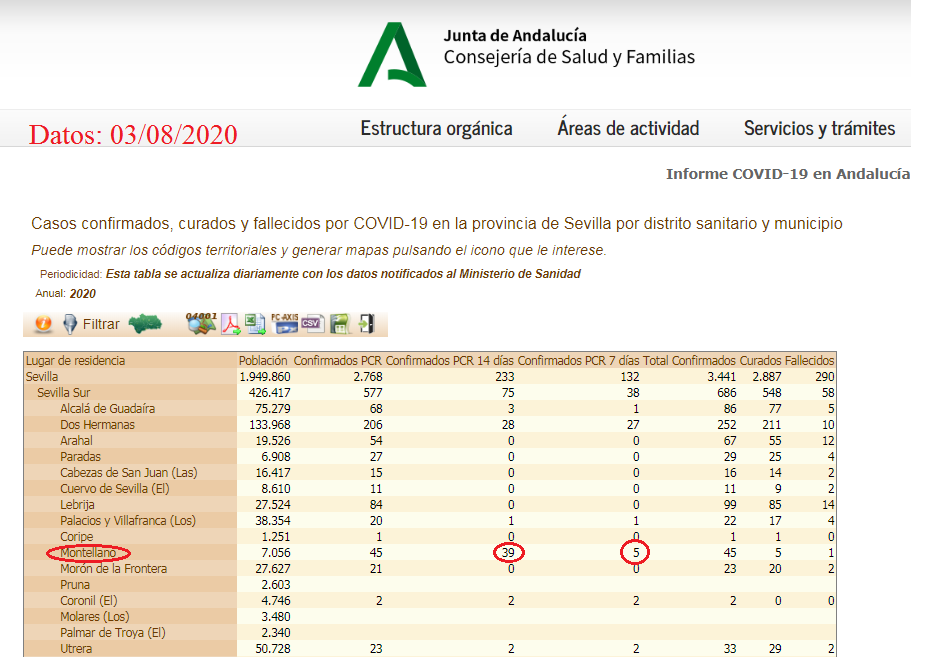932x659 pixels.
Task: Open the Estructura orgánica menu
Action: [436, 128]
